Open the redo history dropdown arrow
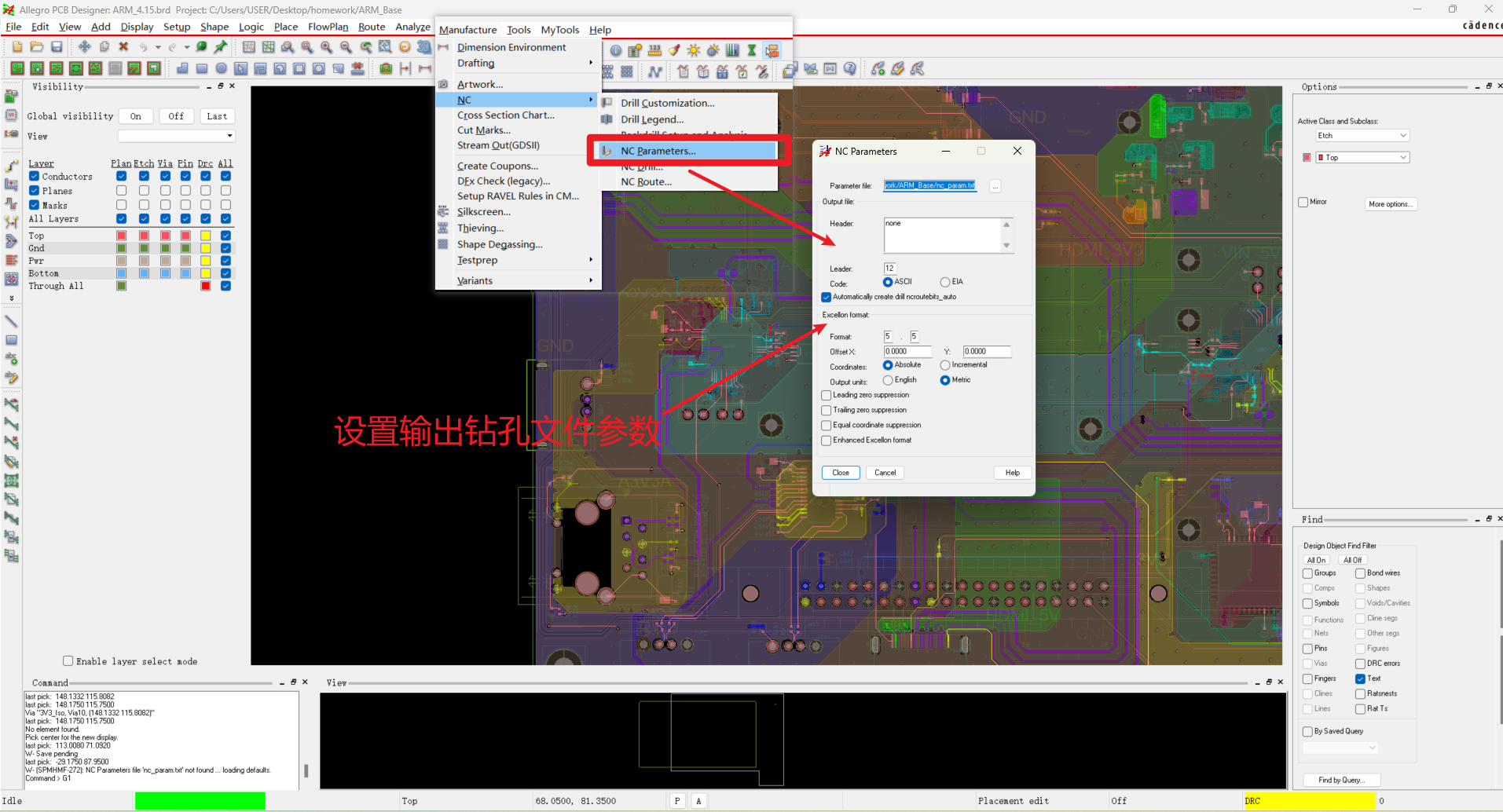This screenshot has height=812, width=1503. coord(186,47)
